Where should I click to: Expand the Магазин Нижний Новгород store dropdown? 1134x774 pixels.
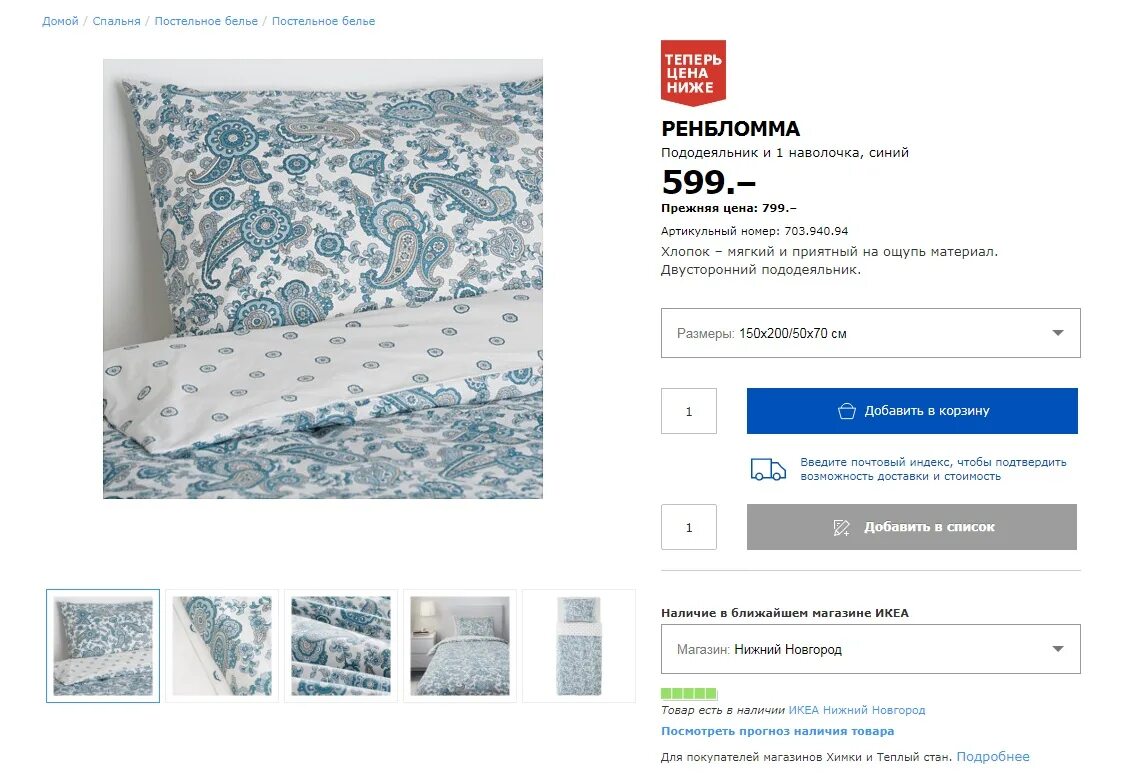point(870,649)
